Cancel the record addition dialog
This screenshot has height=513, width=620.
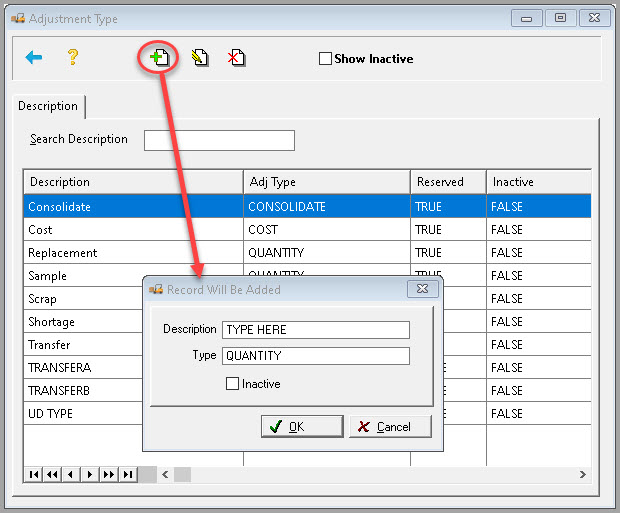click(x=390, y=426)
